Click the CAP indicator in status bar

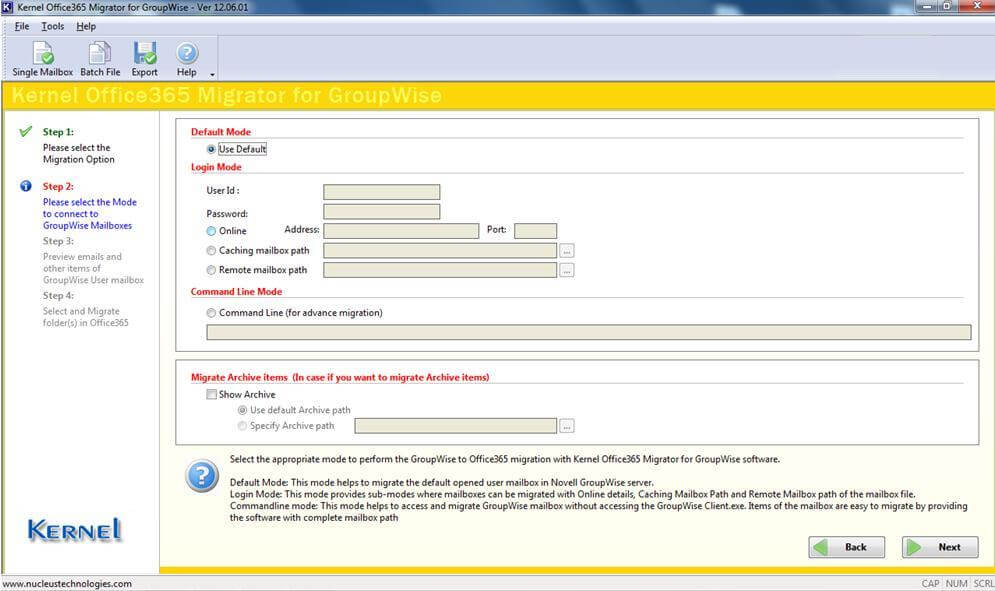tap(930, 584)
